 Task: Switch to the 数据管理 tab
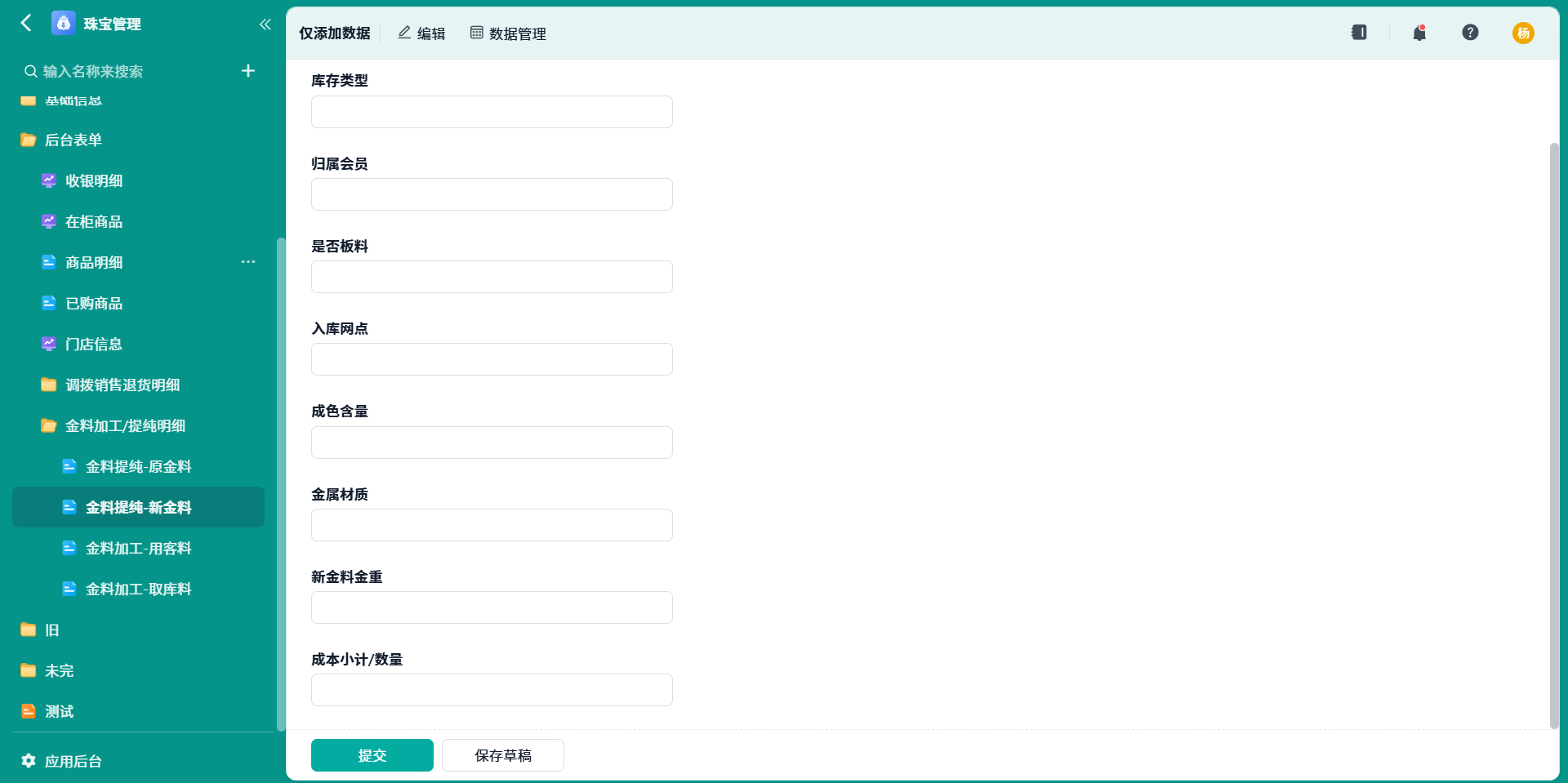508,33
